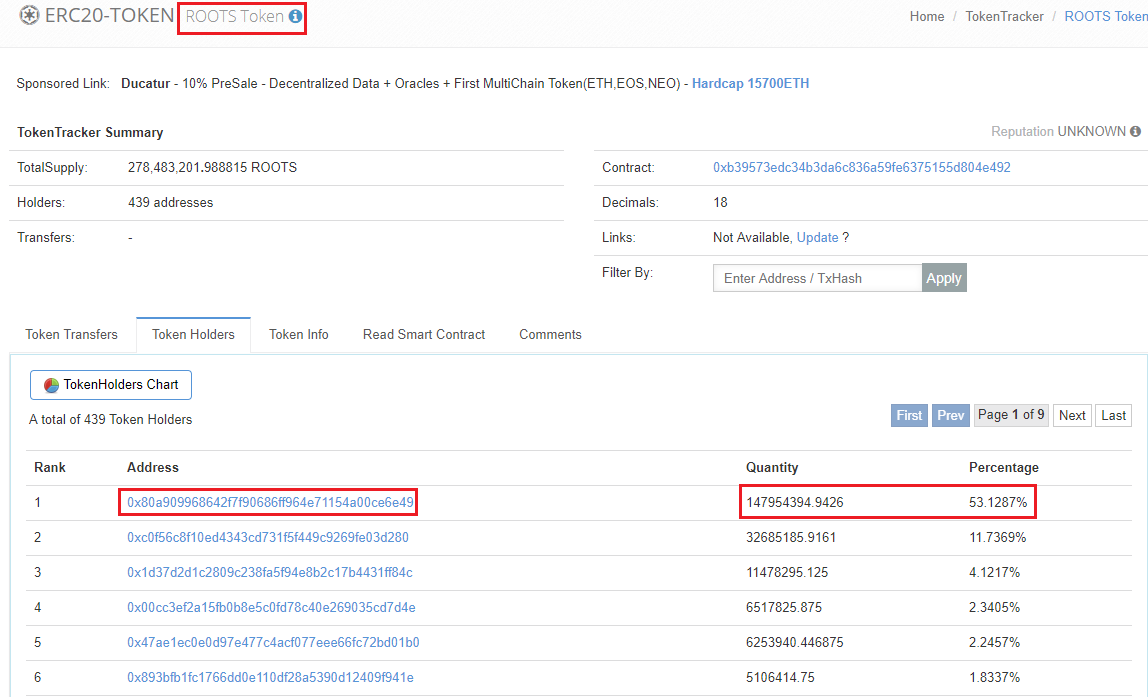The width and height of the screenshot is (1148, 697).
Task: Click the Next page button
Action: click(x=1073, y=415)
